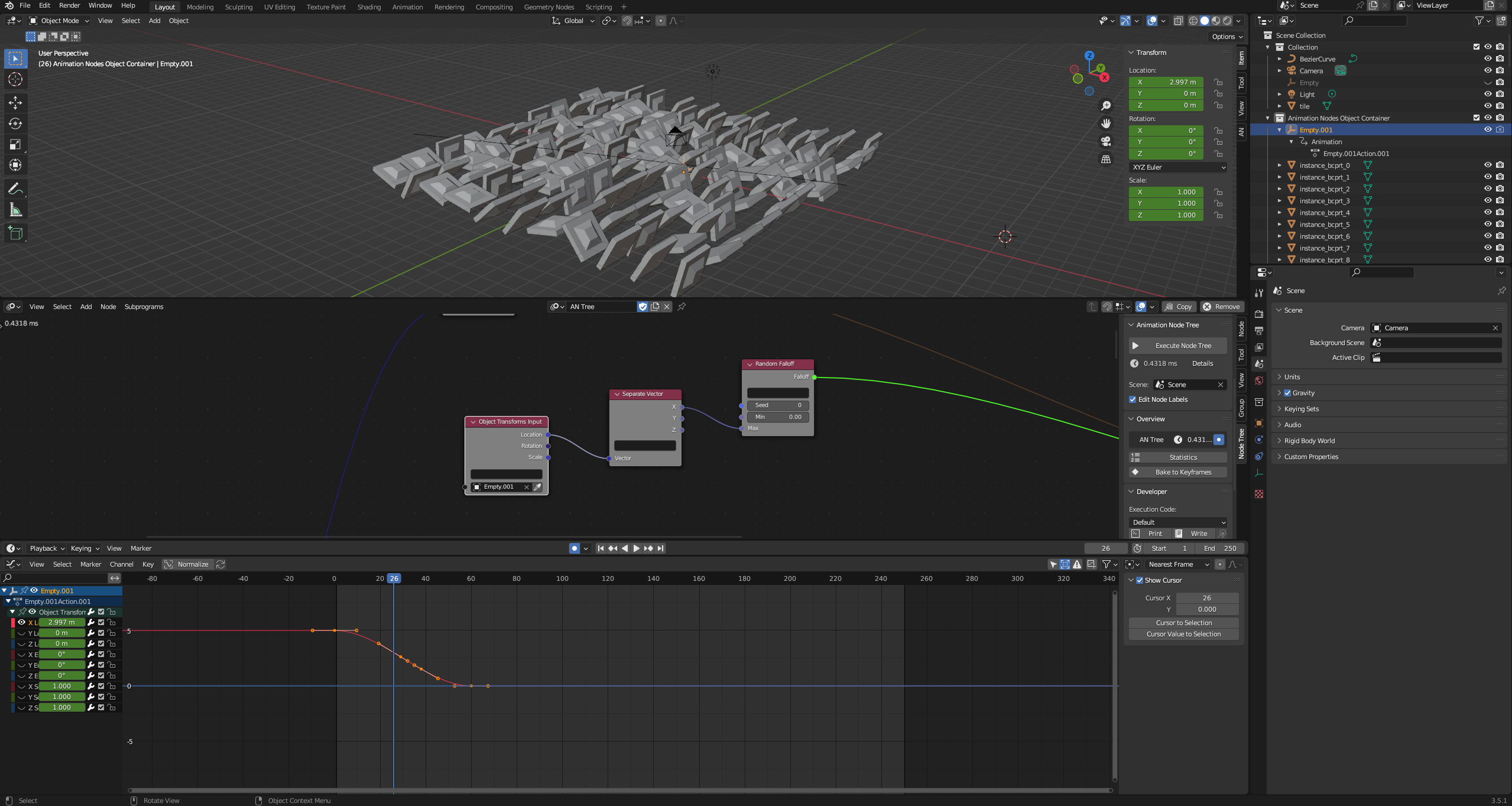The image size is (1512, 806).
Task: Select the Add Cube tool
Action: [15, 233]
